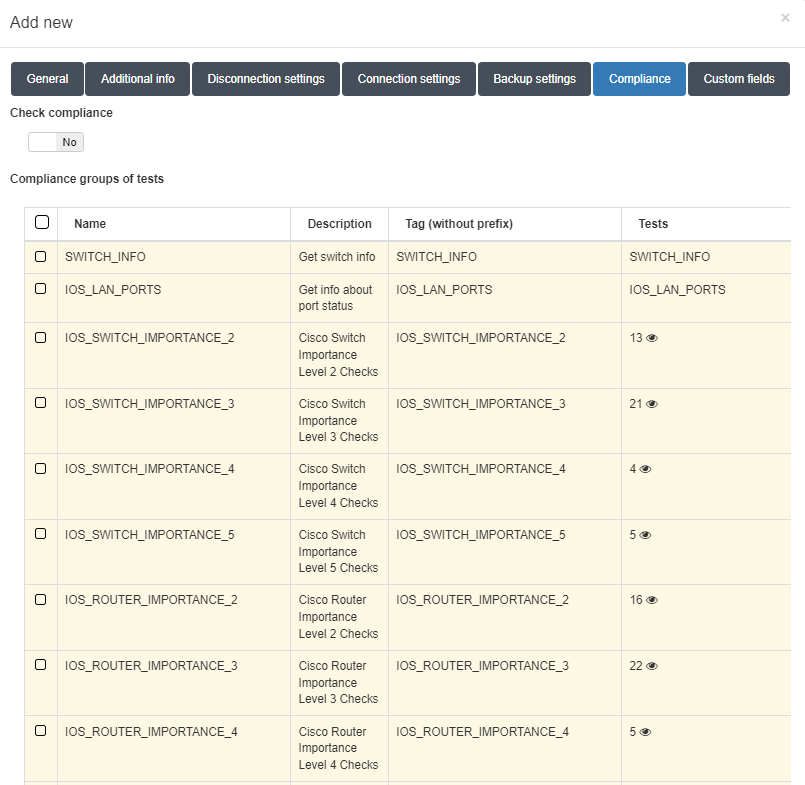Switch to the General tab
Image resolution: width=805 pixels, height=785 pixels.
47,79
